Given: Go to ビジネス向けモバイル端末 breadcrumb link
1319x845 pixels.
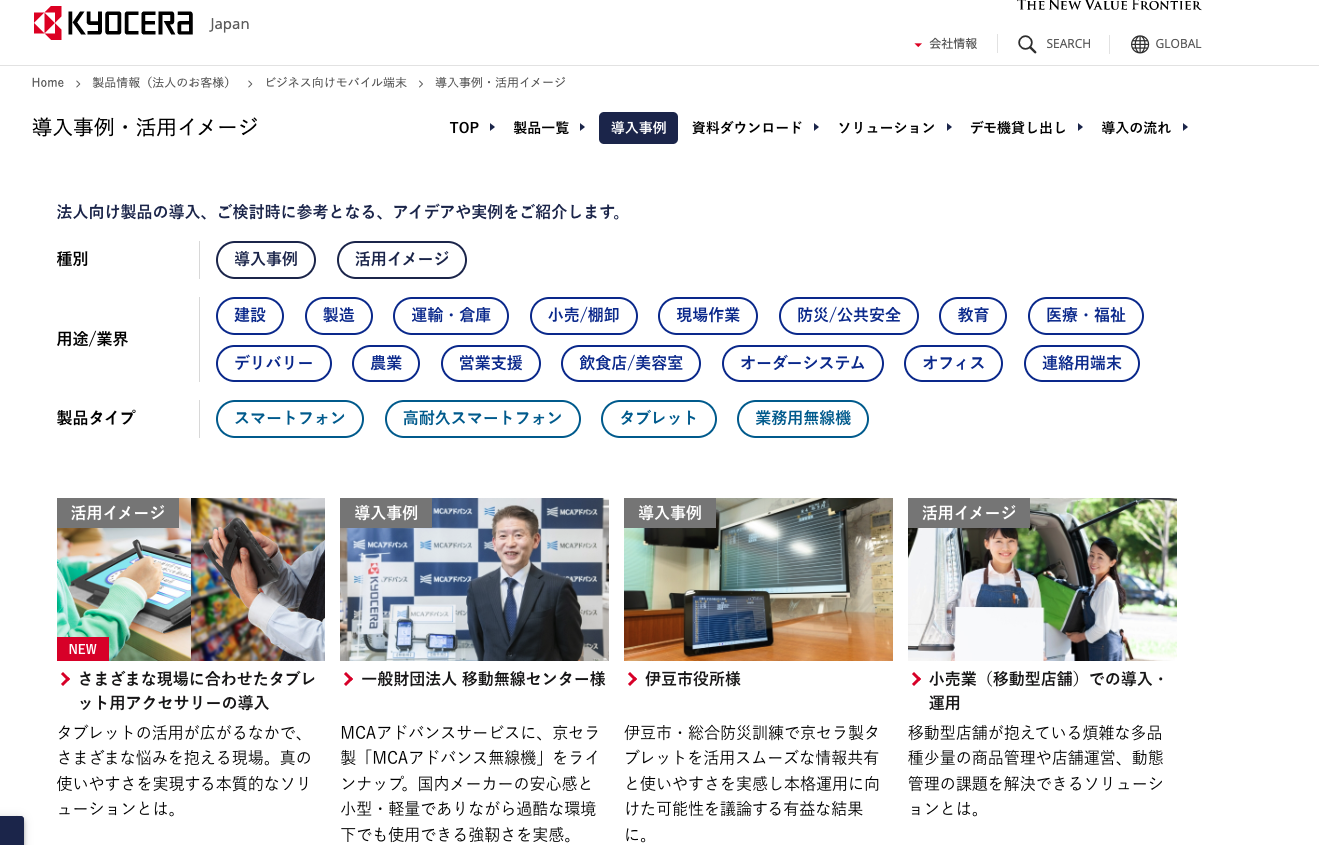Looking at the screenshot, I should coord(335,83).
